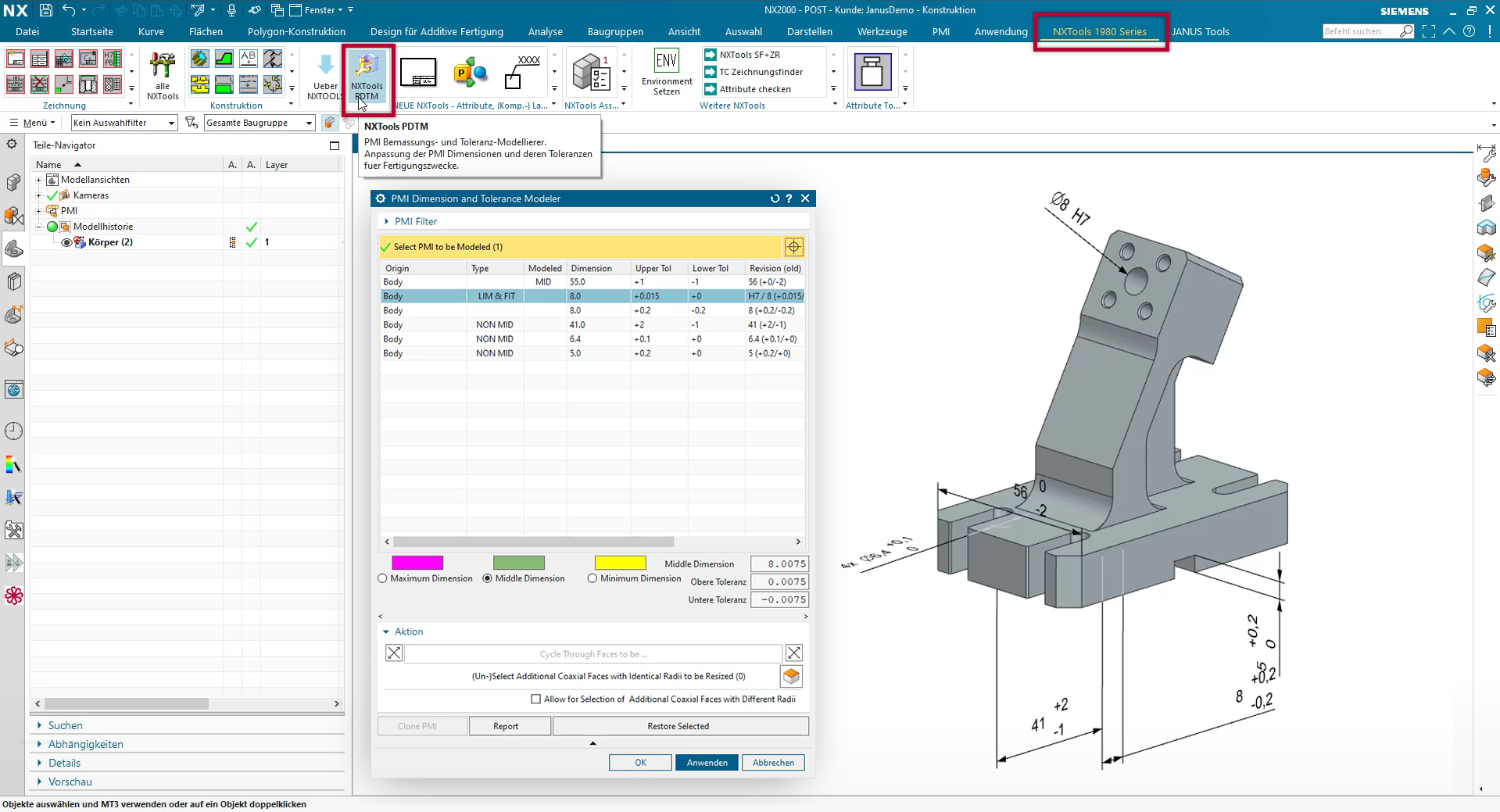The height and width of the screenshot is (812, 1500).
Task: Maximize the Teile-Navigator panel checkbox
Action: coord(335,145)
